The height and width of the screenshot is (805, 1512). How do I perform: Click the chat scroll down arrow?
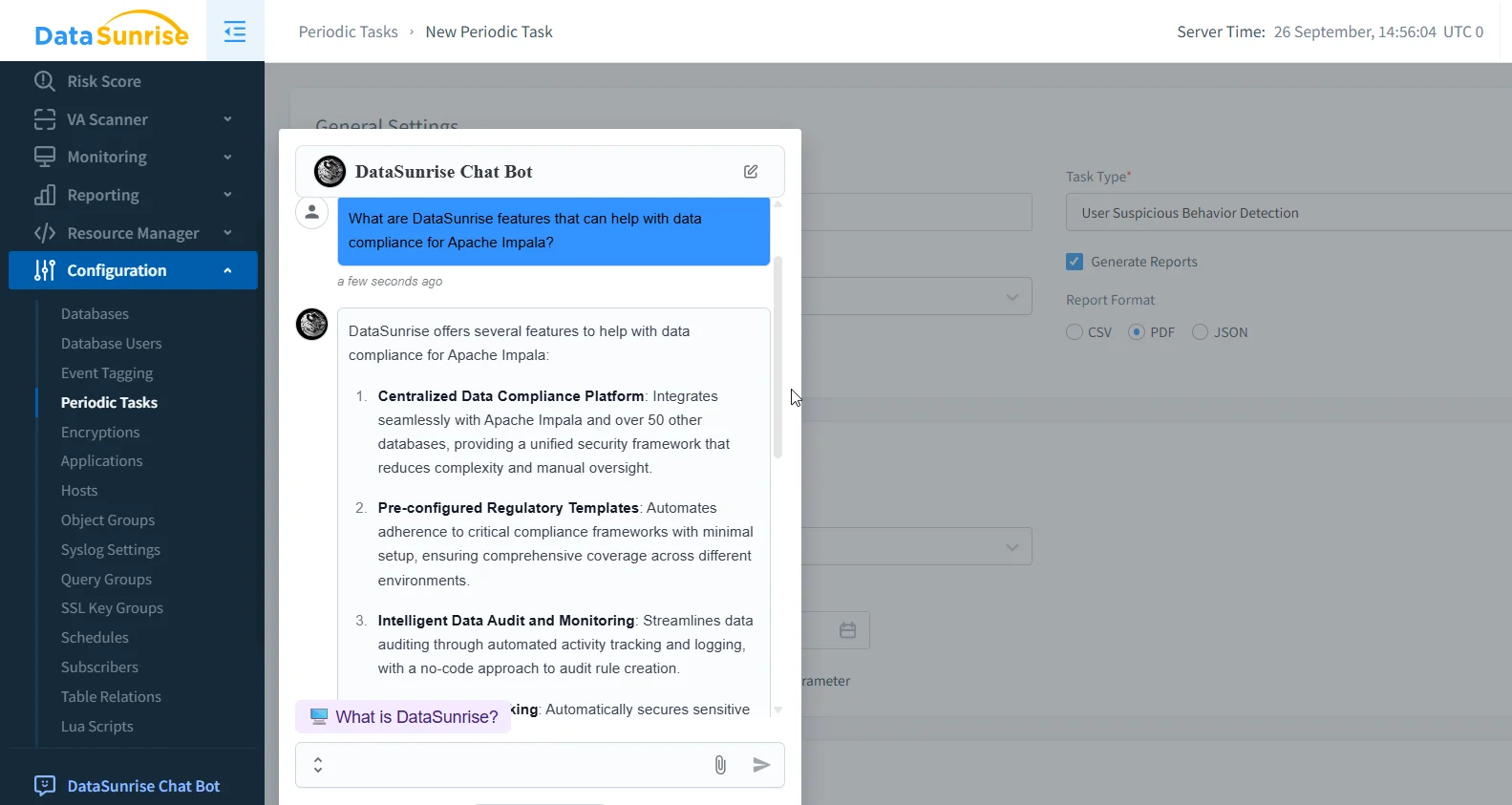pyautogui.click(x=777, y=710)
